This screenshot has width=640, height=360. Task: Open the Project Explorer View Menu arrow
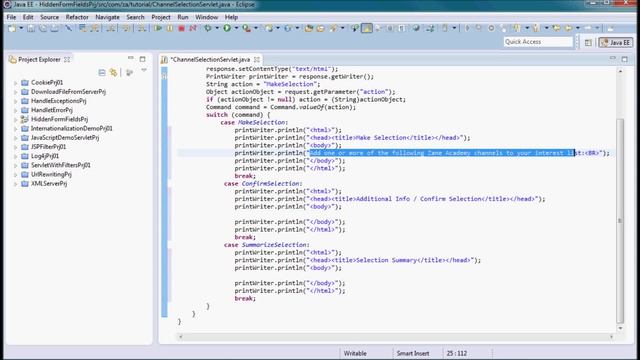(144, 71)
